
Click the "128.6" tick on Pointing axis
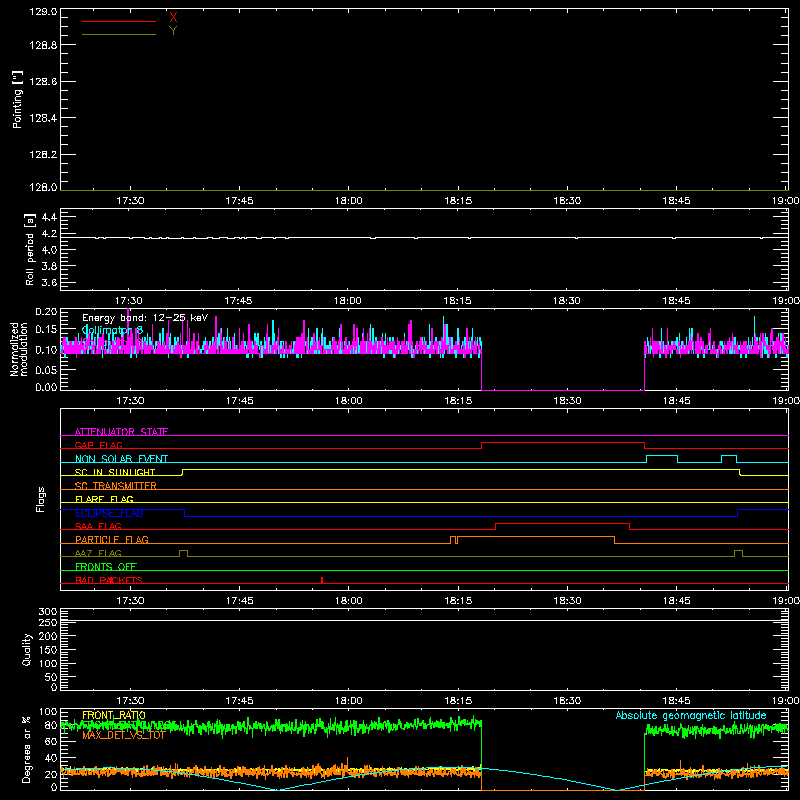[43, 81]
